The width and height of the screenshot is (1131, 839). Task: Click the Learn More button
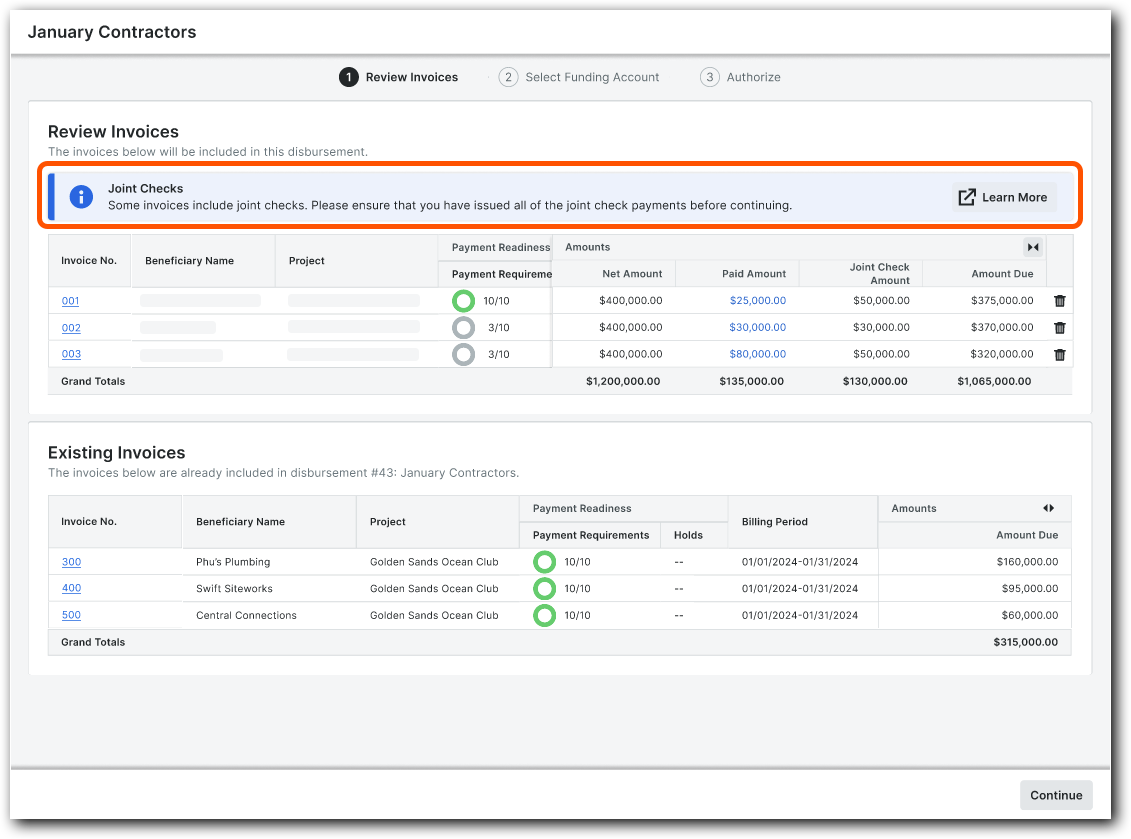point(1003,197)
